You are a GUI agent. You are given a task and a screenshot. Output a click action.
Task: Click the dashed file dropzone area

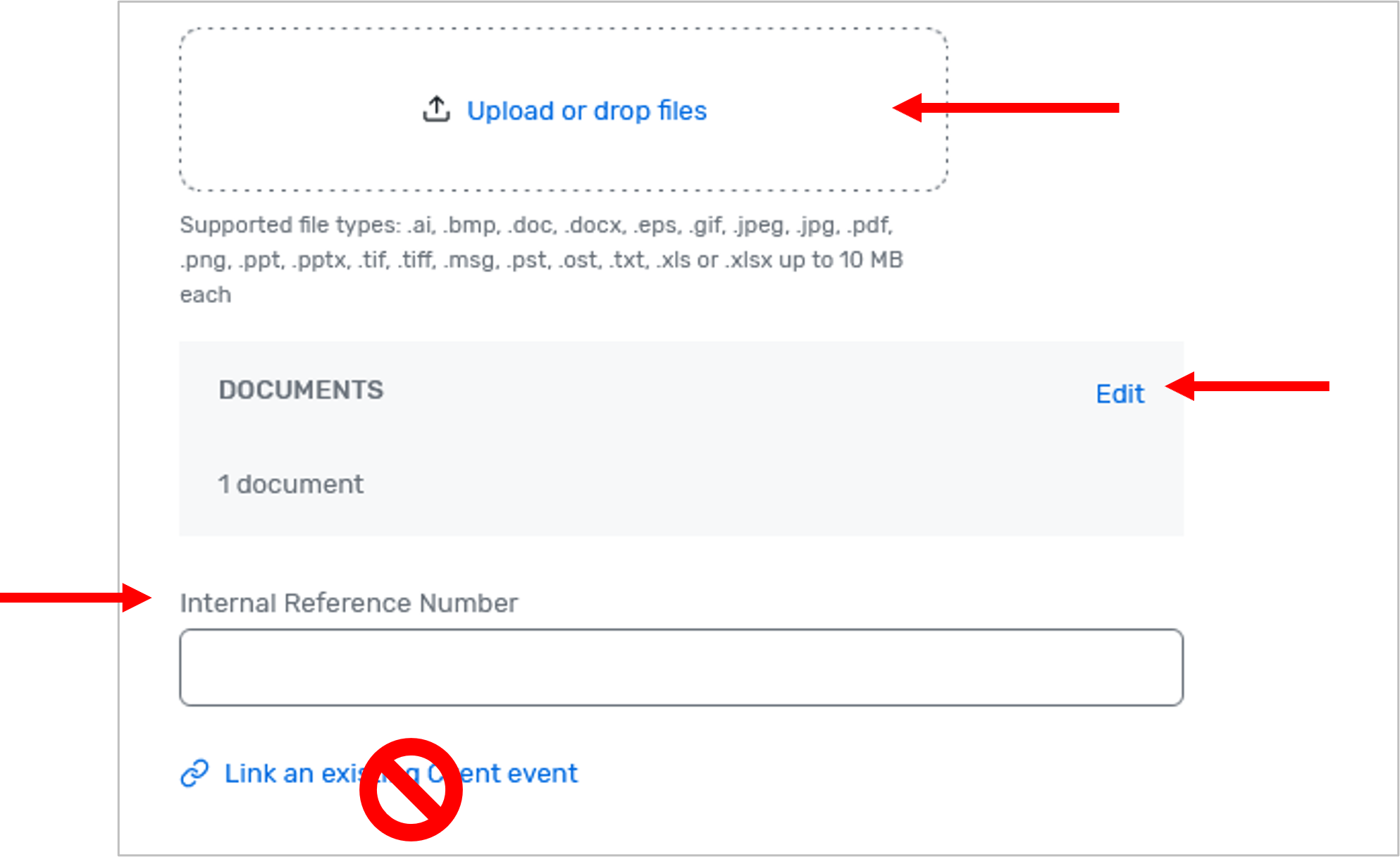click(564, 109)
